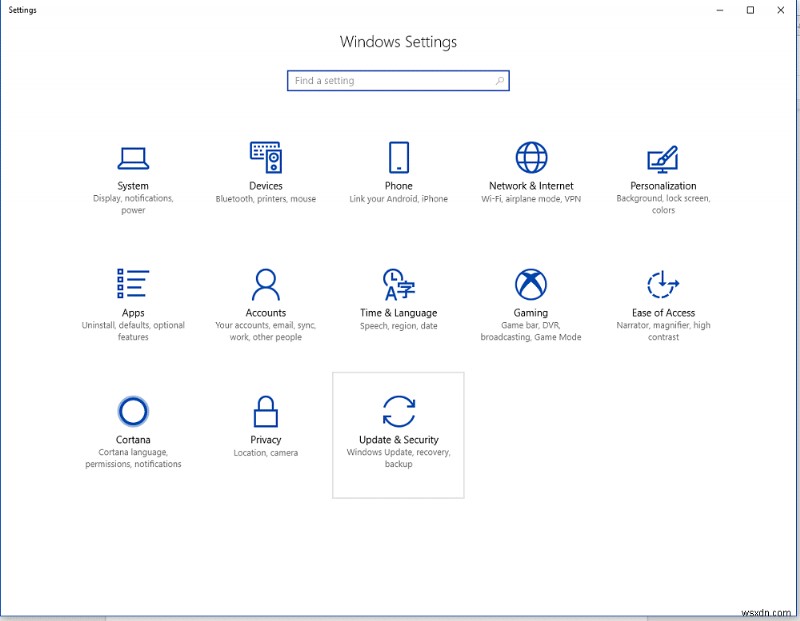Click the Personalization label

[x=663, y=186]
